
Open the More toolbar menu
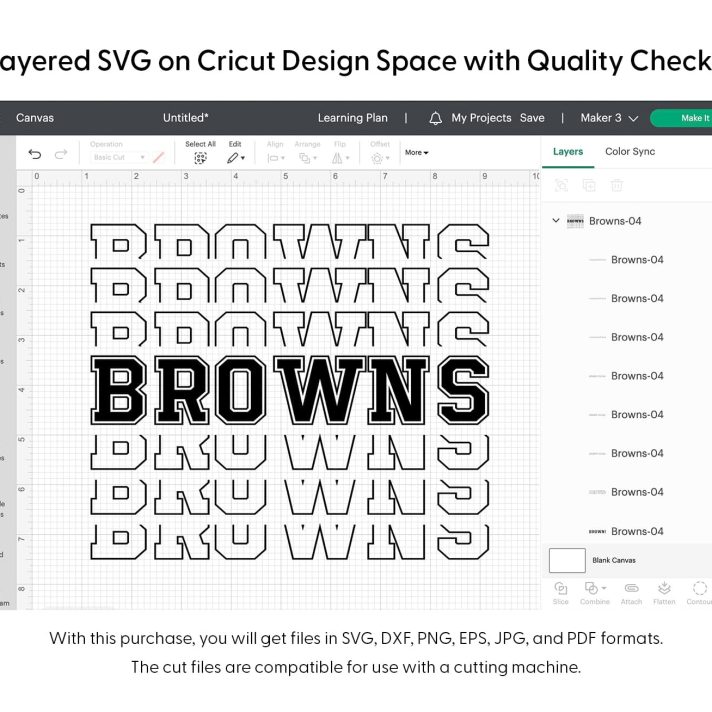(416, 153)
